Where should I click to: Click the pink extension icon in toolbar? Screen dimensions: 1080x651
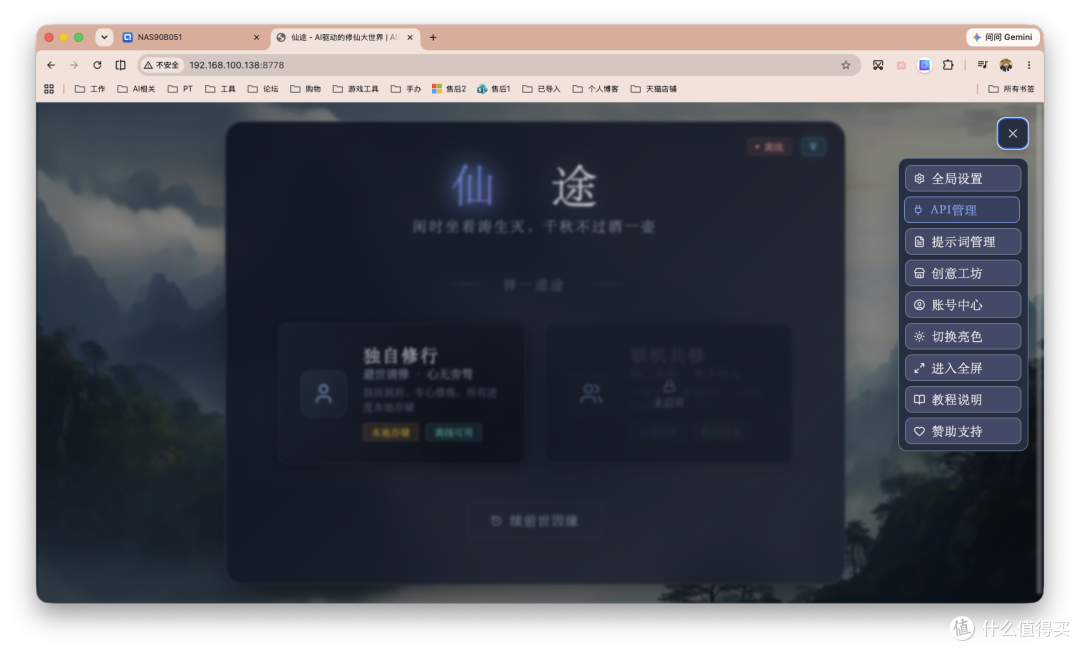click(x=901, y=65)
